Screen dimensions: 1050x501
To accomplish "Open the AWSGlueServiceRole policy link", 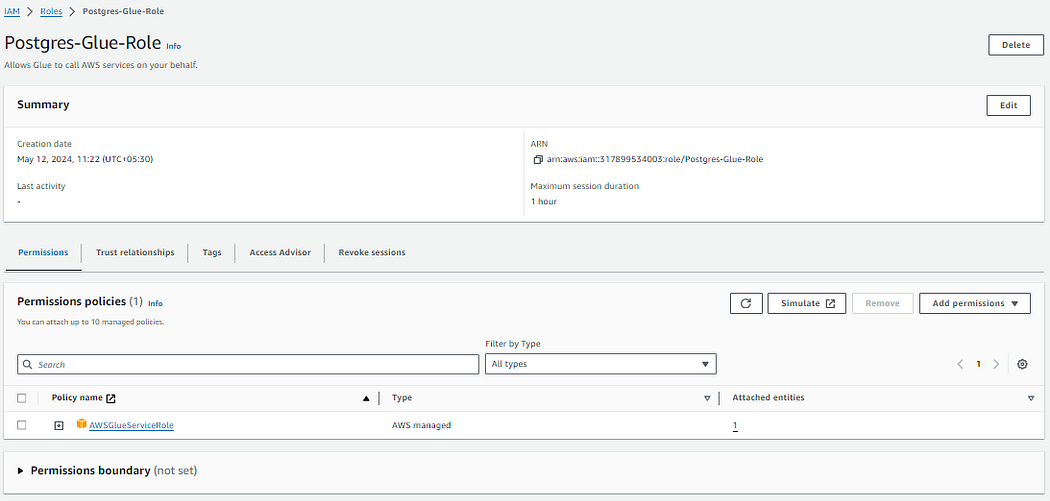I will (131, 425).
